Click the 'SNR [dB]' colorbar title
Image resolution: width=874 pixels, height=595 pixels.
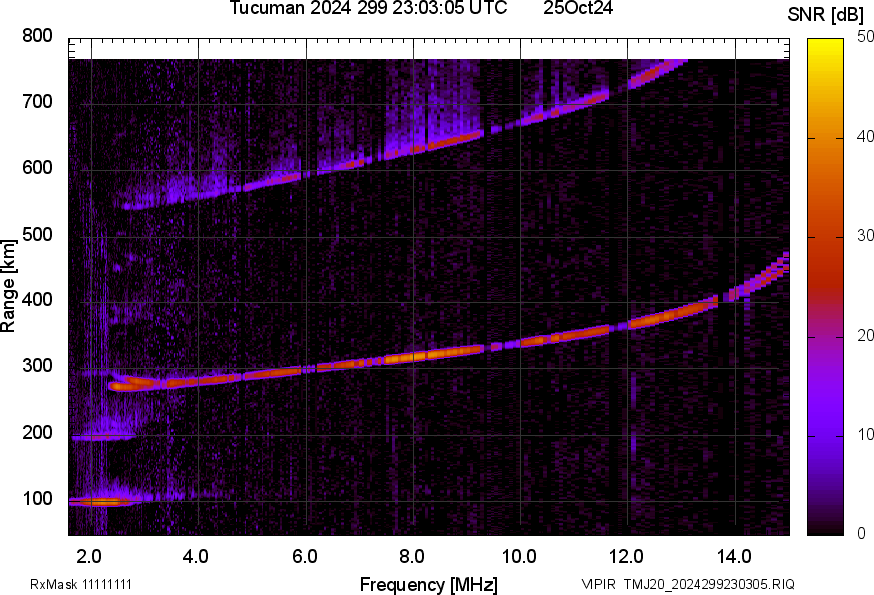tap(826, 15)
